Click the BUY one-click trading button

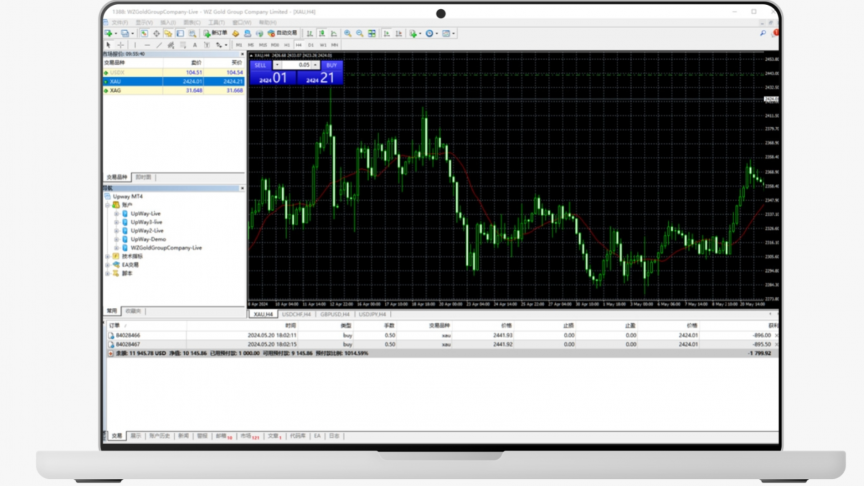click(x=331, y=65)
